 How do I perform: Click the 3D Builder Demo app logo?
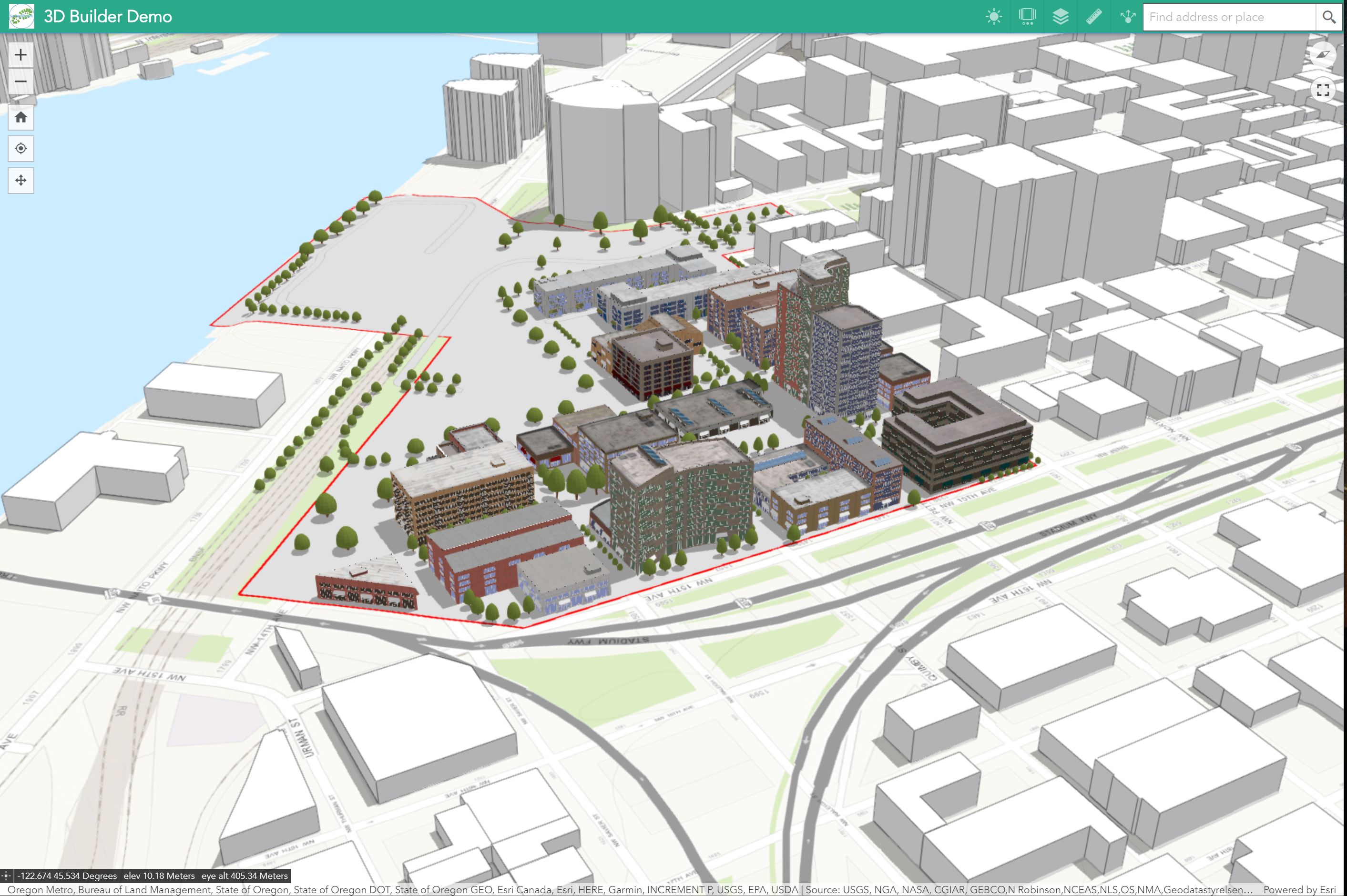coord(22,17)
